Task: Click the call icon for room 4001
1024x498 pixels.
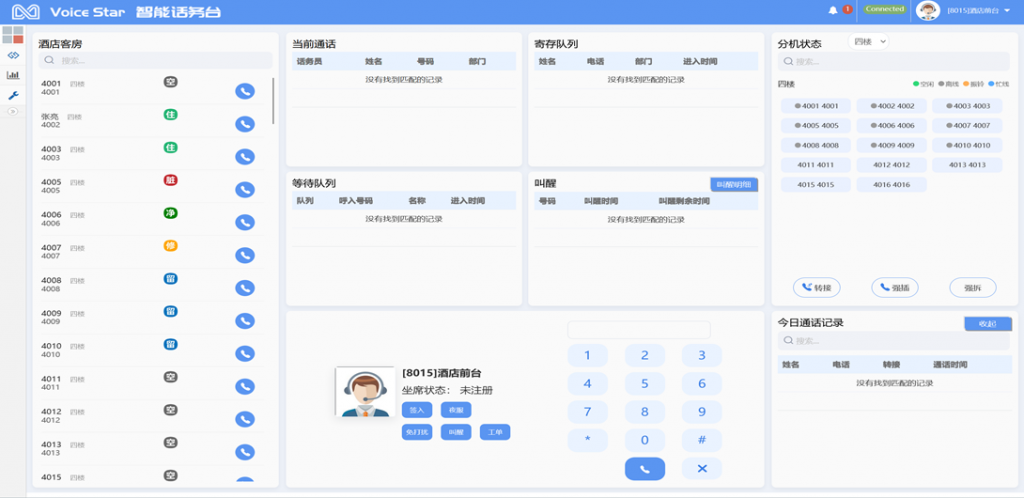Action: pyautogui.click(x=244, y=91)
